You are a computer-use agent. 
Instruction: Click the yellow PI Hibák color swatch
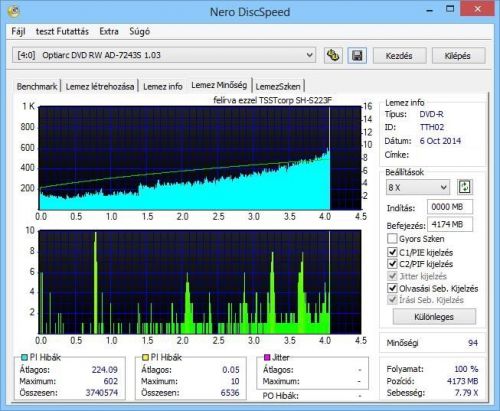point(145,358)
